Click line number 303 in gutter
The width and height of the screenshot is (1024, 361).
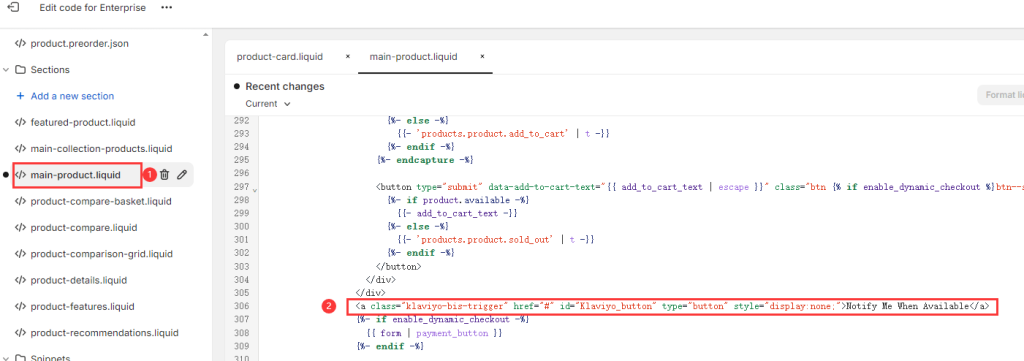coord(241,266)
